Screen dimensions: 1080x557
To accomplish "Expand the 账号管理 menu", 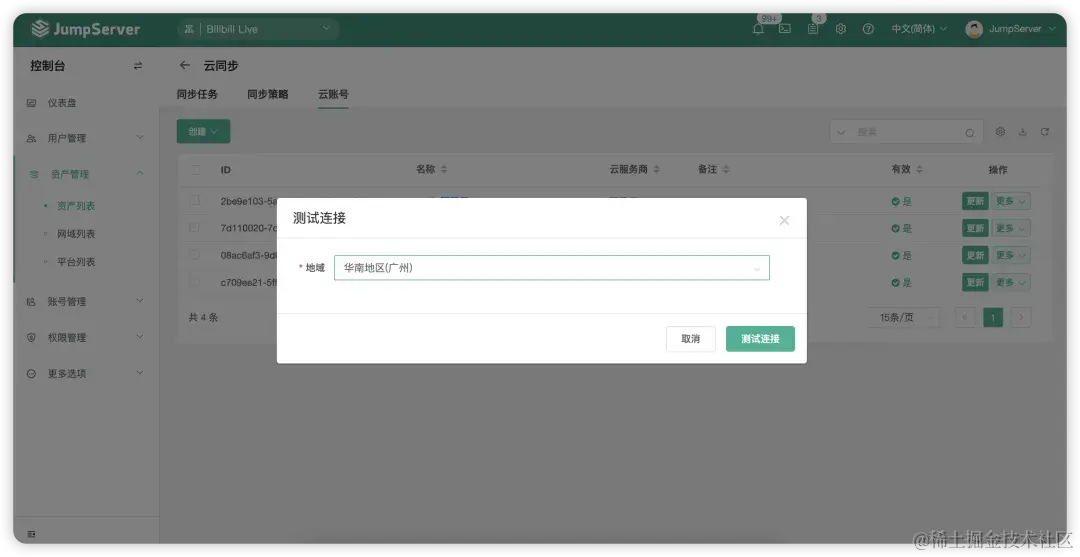I will click(x=86, y=302).
